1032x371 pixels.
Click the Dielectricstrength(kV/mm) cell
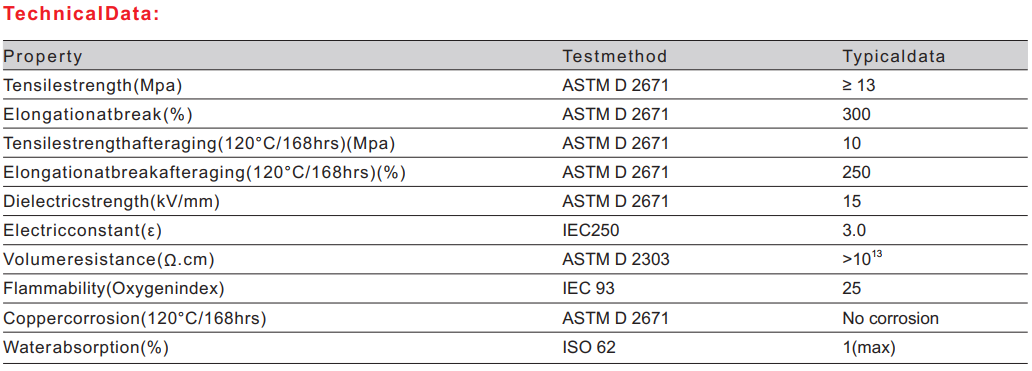tap(112, 201)
